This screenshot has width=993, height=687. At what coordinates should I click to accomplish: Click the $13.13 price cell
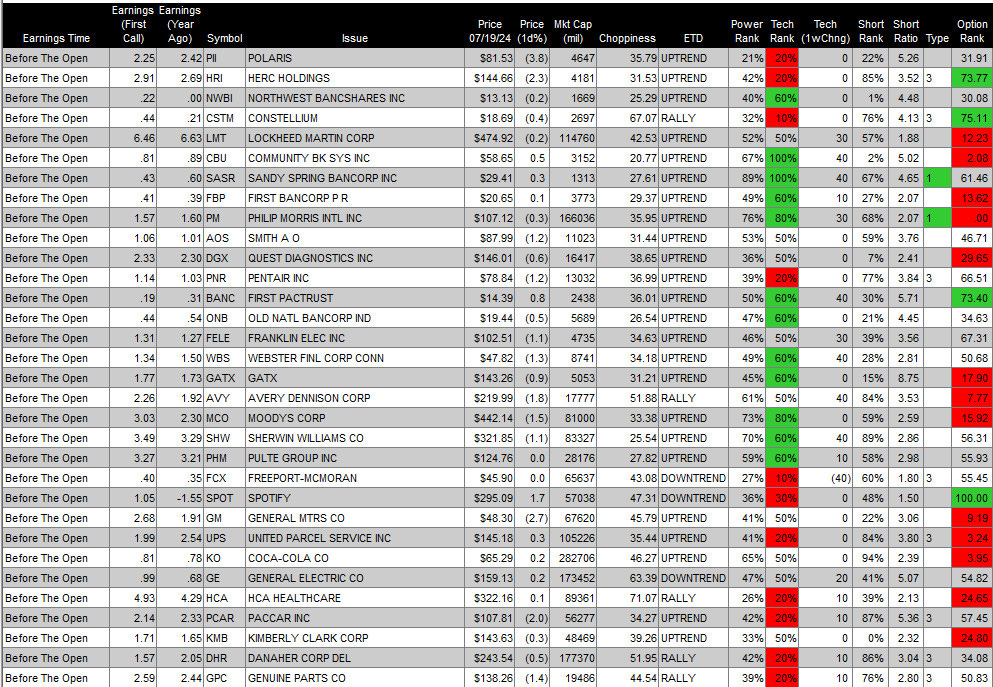489,98
